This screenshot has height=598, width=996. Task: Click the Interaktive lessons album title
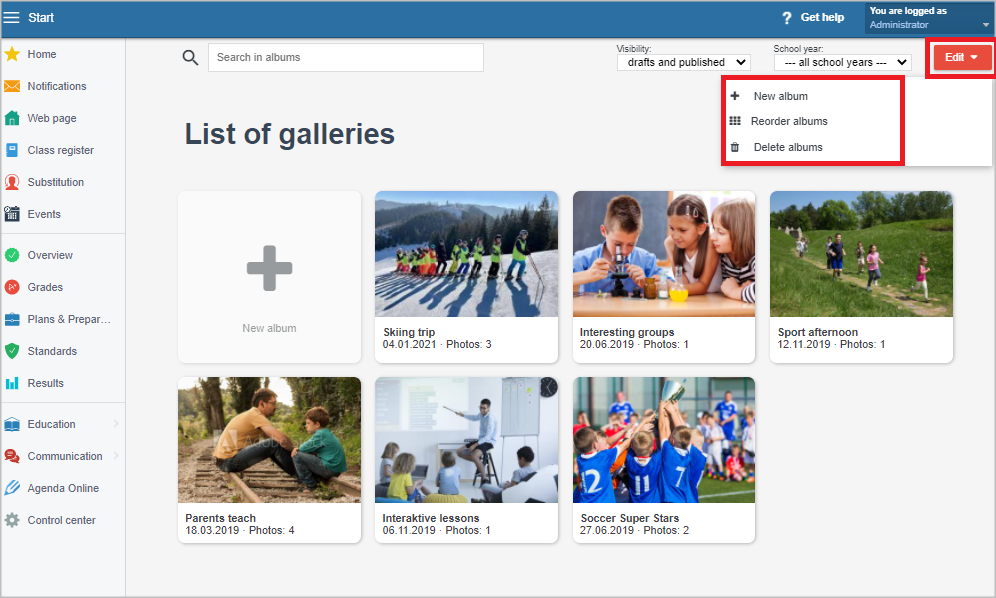tap(431, 518)
